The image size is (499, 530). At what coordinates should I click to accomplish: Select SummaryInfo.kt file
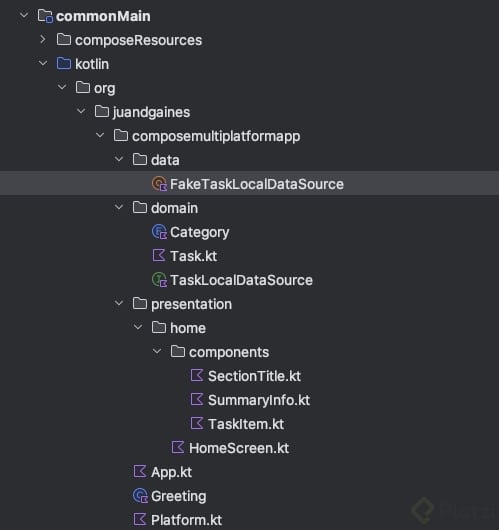tap(250, 400)
